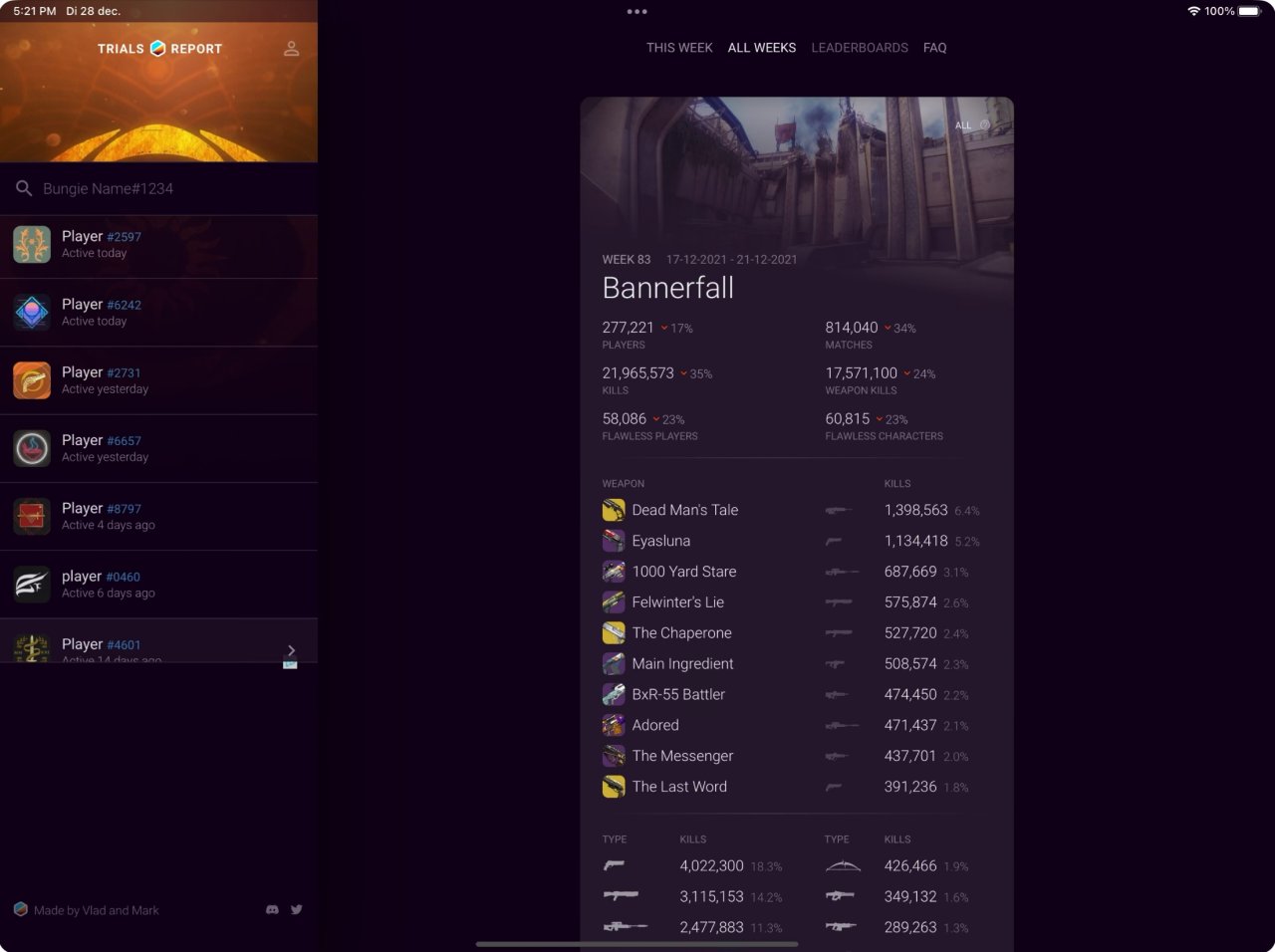Open Player #2731 profile

[x=159, y=380]
